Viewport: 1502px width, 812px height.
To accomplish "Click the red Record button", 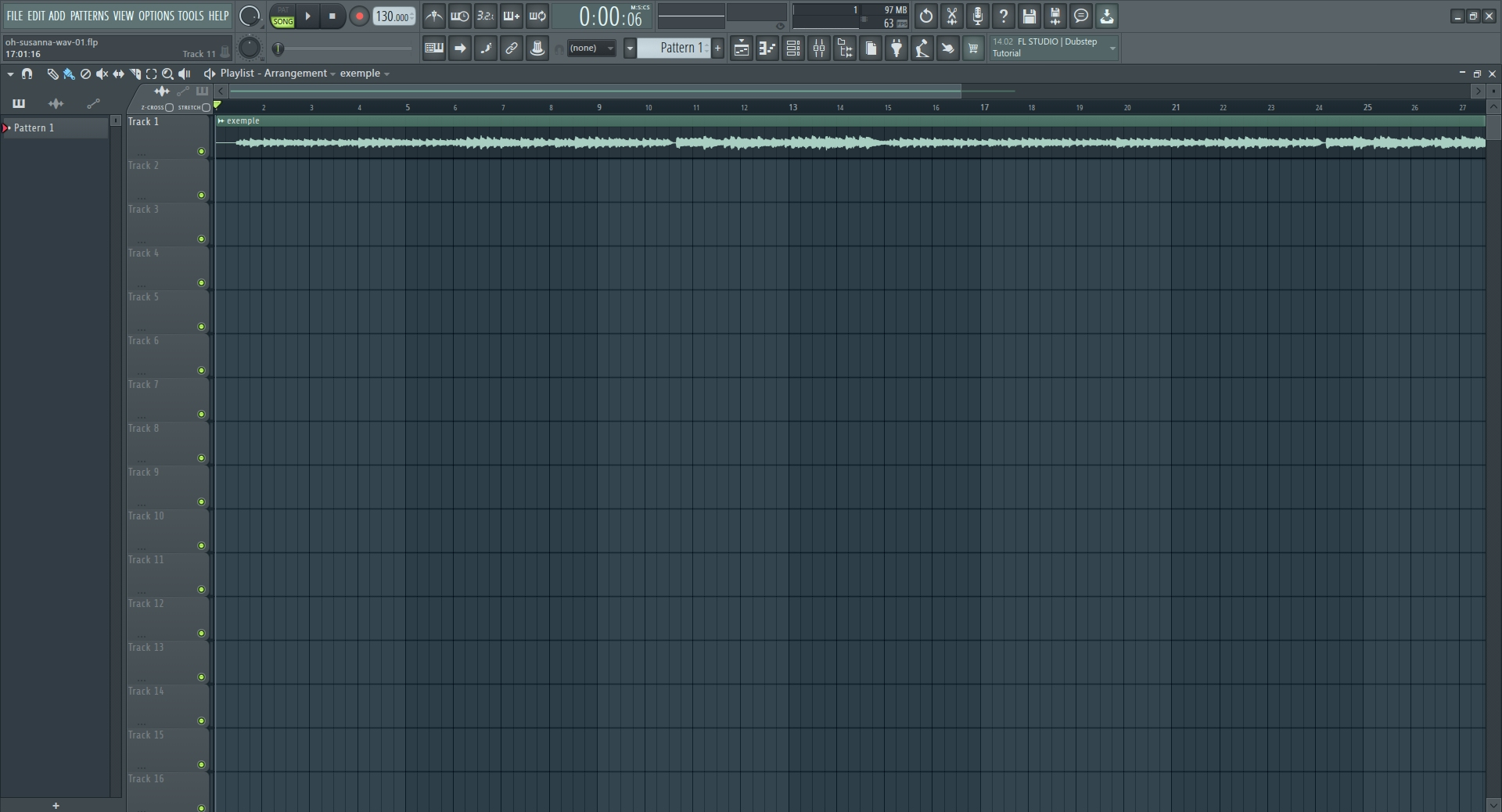I will 359,16.
